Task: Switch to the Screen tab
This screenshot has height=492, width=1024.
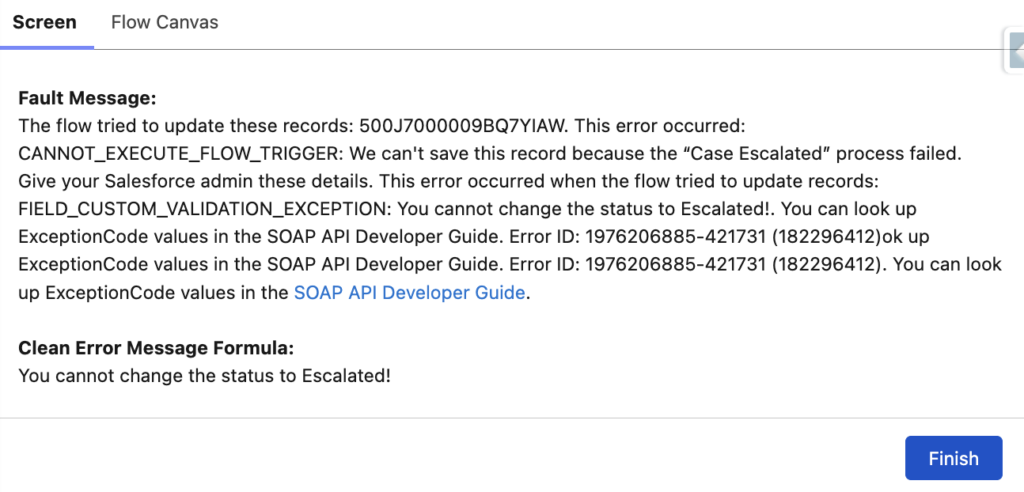Action: click(45, 22)
